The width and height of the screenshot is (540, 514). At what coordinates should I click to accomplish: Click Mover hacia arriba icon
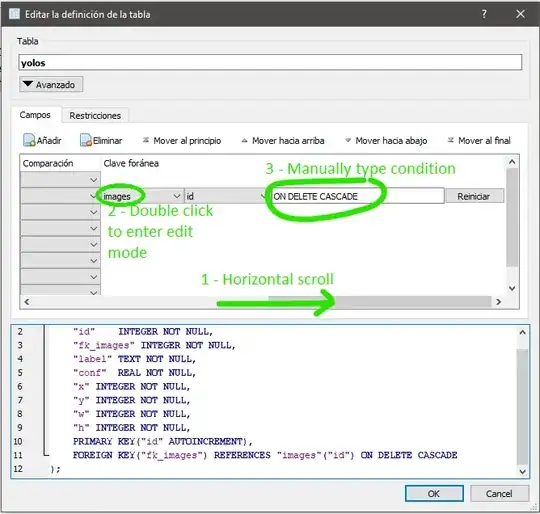pos(244,140)
